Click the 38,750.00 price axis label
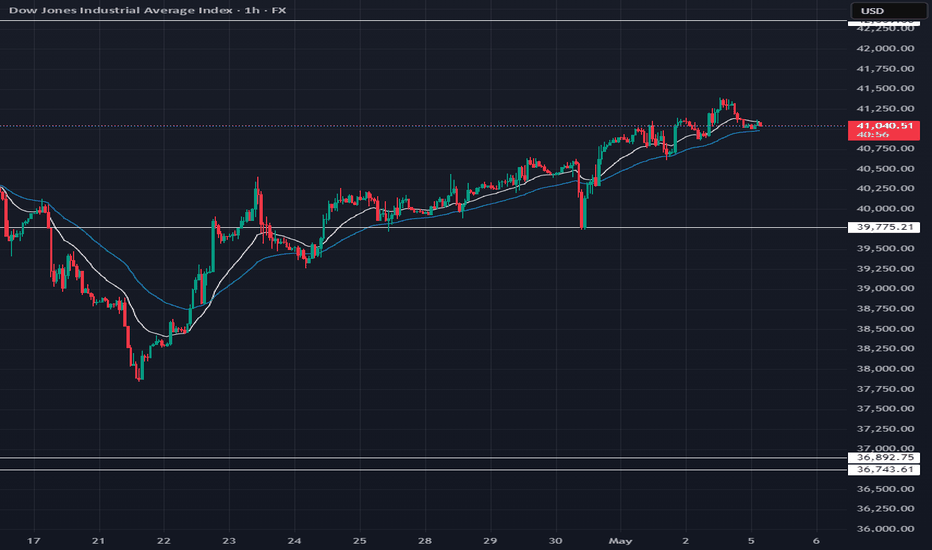Image resolution: width=932 pixels, height=550 pixels. pos(885,308)
